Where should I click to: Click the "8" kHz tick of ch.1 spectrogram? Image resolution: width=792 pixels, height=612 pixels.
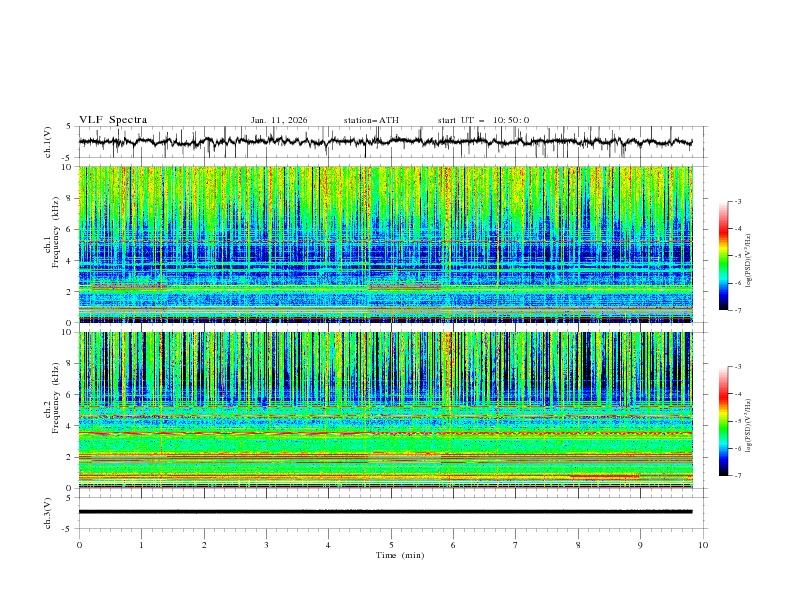pos(70,198)
